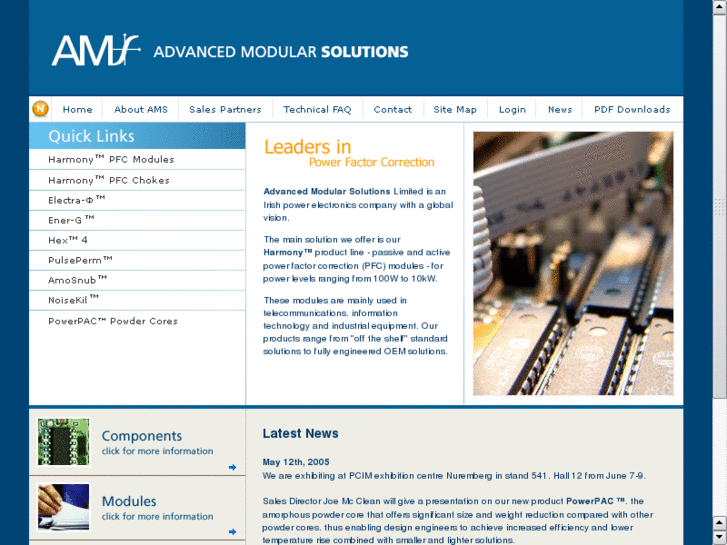The width and height of the screenshot is (727, 545).
Task: Click the AMS logo in header
Action: [96, 50]
